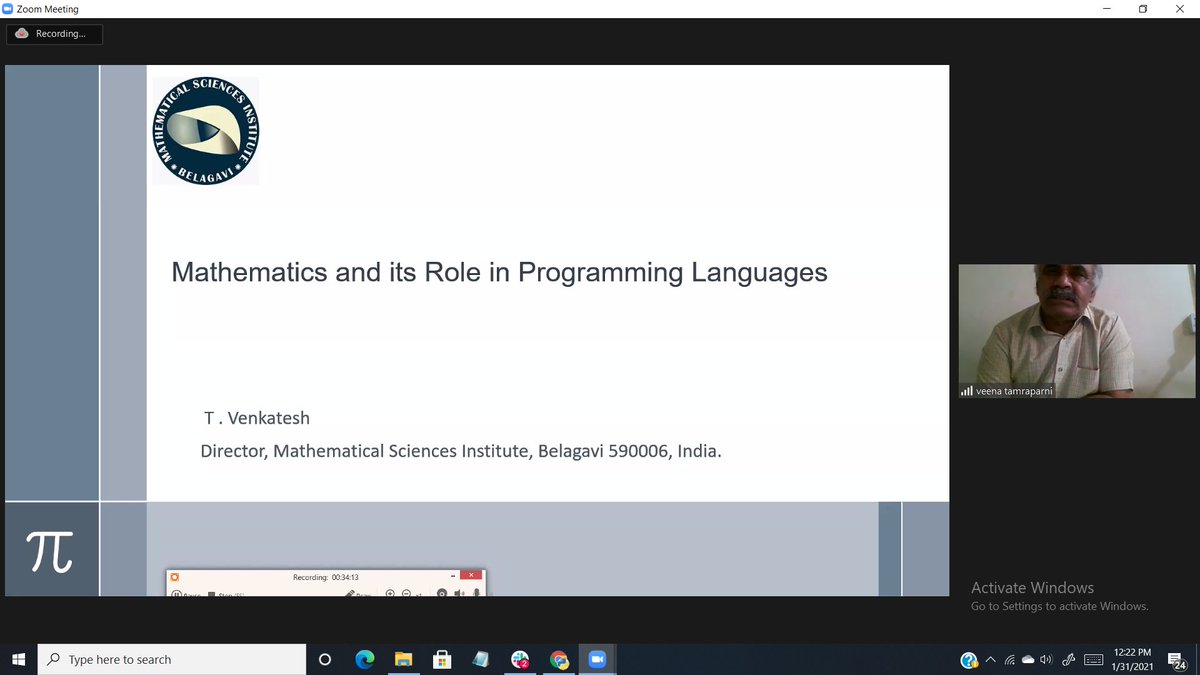
Task: Click the veena tamraparni video thumbnail
Action: (1077, 331)
